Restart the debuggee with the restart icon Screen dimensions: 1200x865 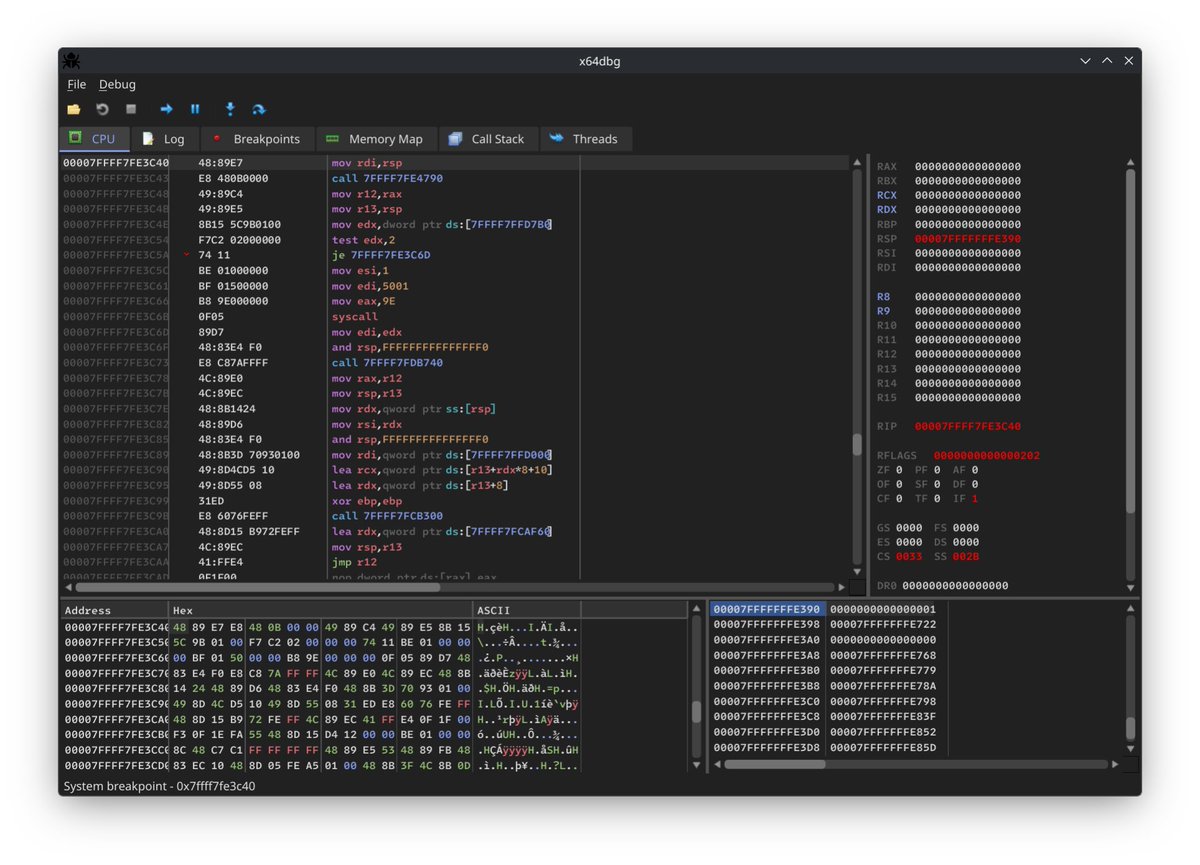(102, 109)
